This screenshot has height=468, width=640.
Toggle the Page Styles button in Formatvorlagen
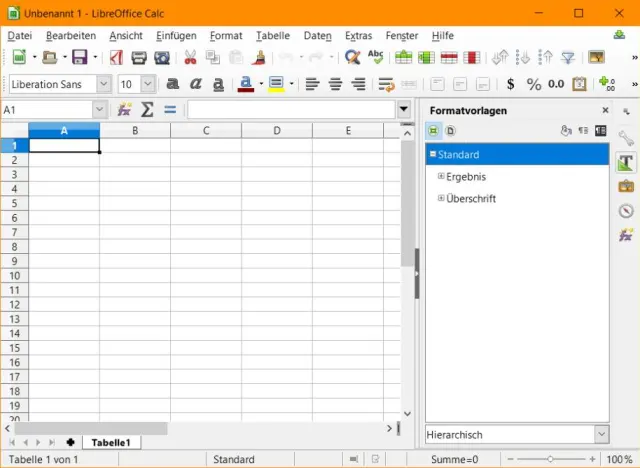tap(450, 130)
